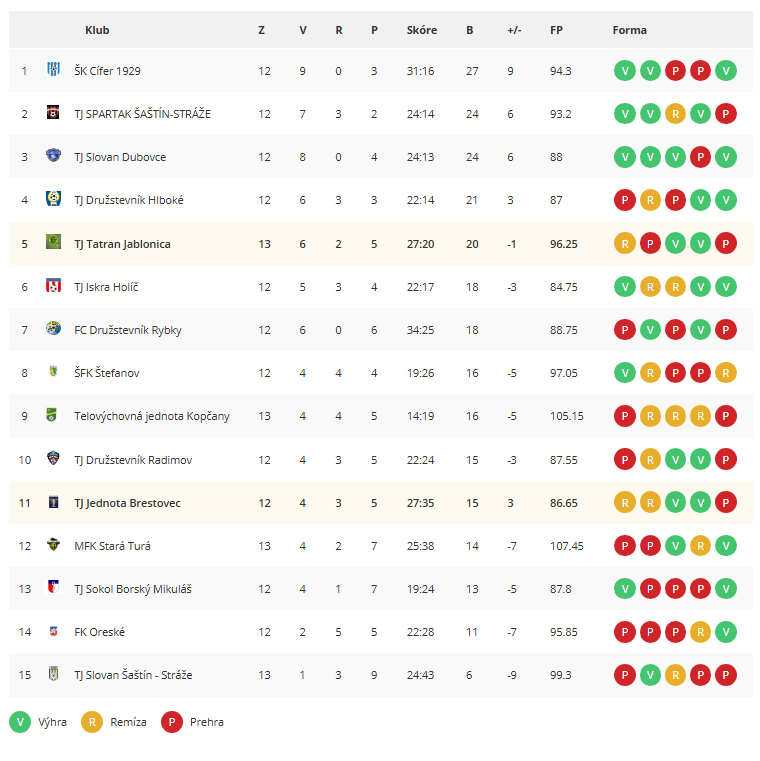
Task: Click the green Výhra legend circle
Action: [20, 722]
